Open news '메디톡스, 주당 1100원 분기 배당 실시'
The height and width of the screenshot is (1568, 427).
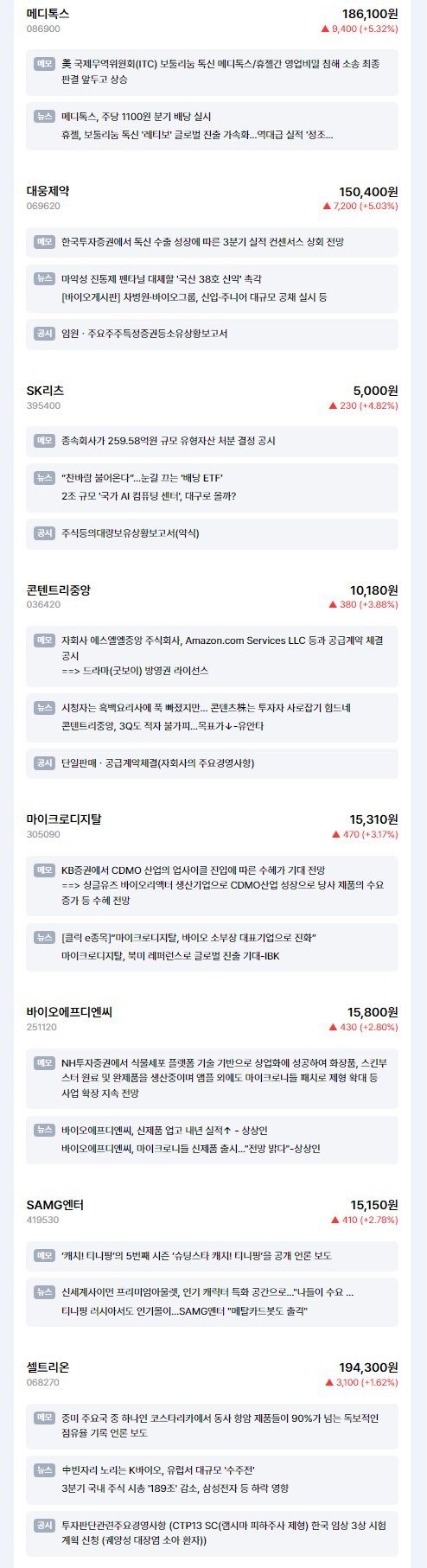tap(137, 117)
